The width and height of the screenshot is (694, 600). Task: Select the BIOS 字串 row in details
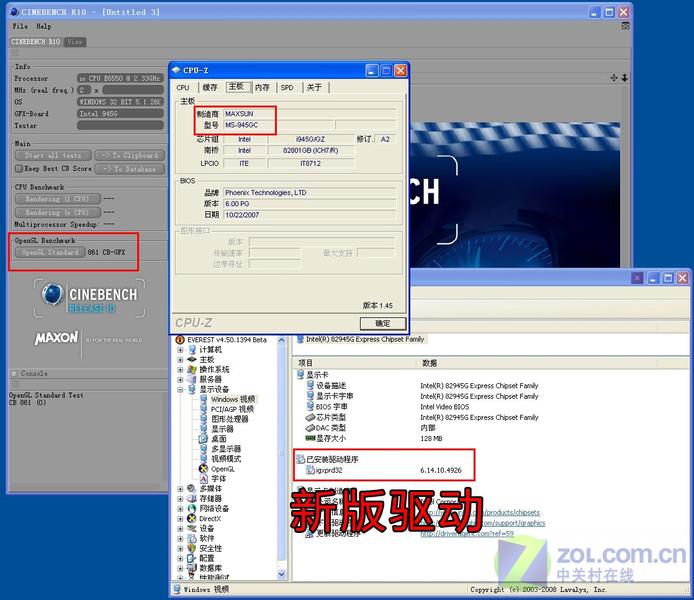click(x=332, y=407)
